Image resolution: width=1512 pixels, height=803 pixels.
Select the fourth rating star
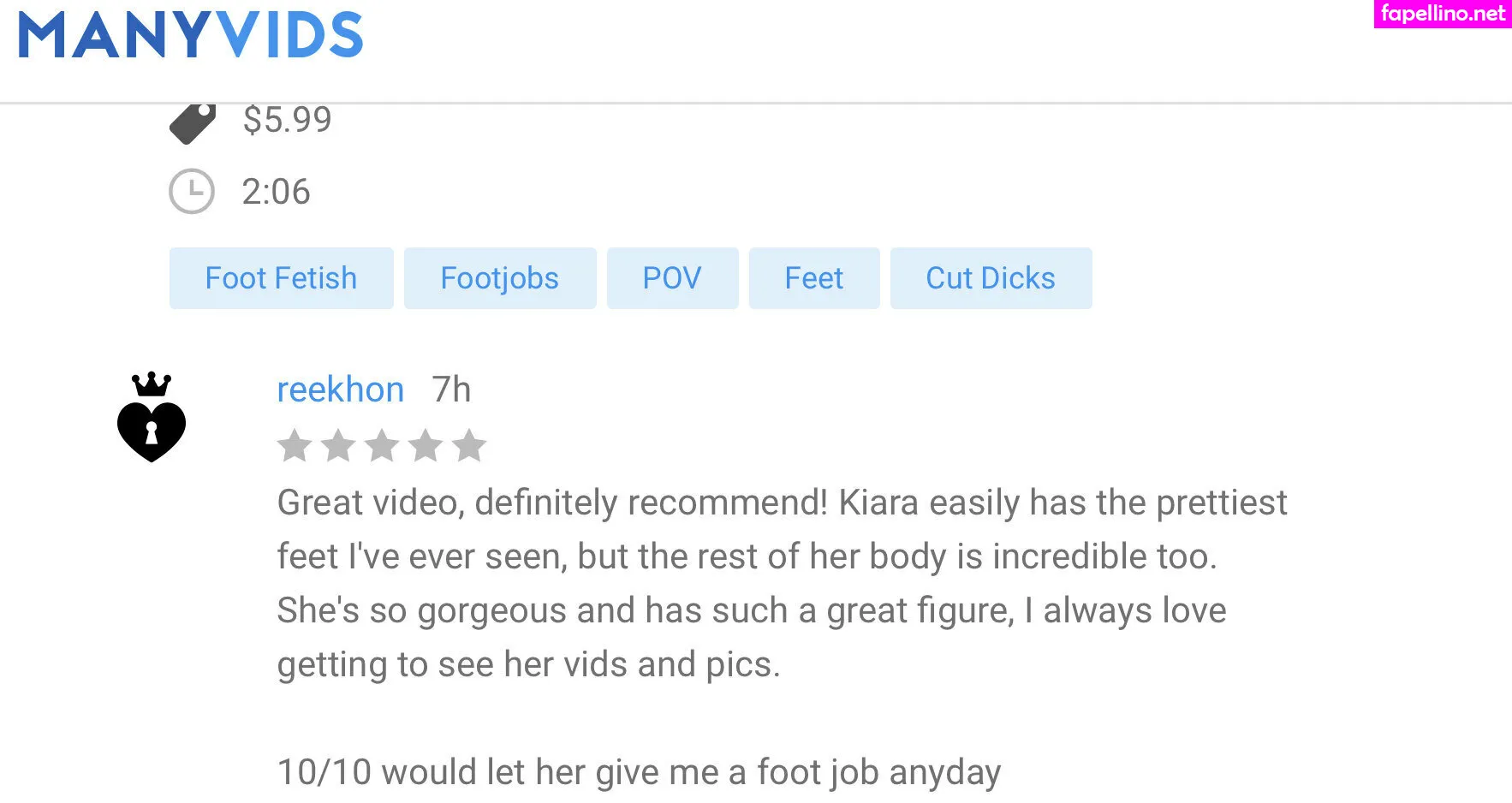coord(426,446)
